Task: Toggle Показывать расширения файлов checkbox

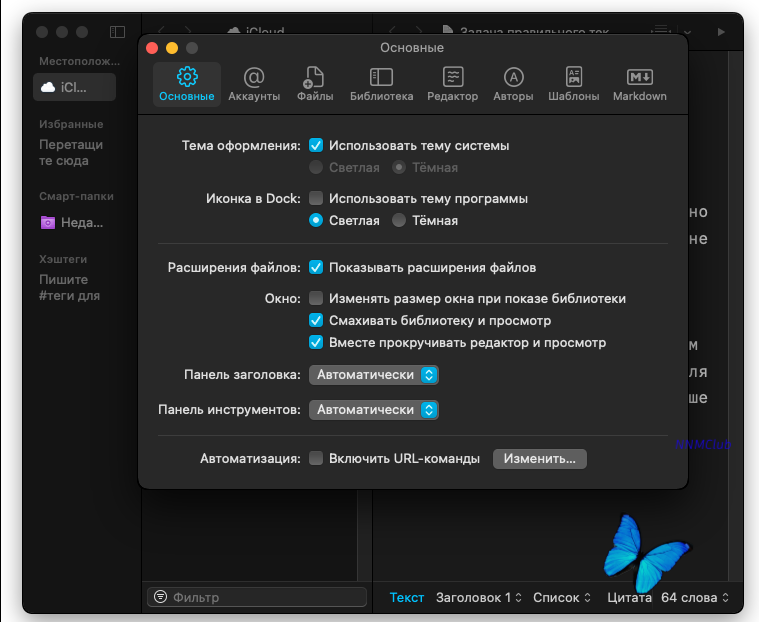Action: [316, 267]
